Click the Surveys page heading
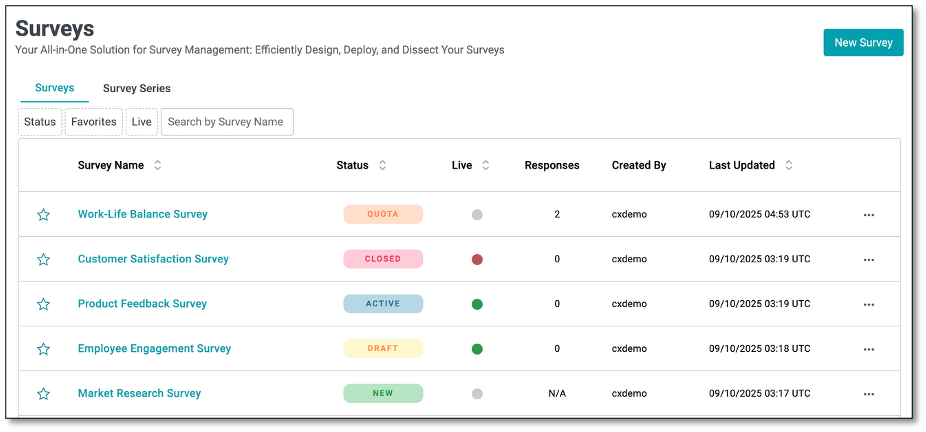This screenshot has height=432, width=926. point(54,28)
